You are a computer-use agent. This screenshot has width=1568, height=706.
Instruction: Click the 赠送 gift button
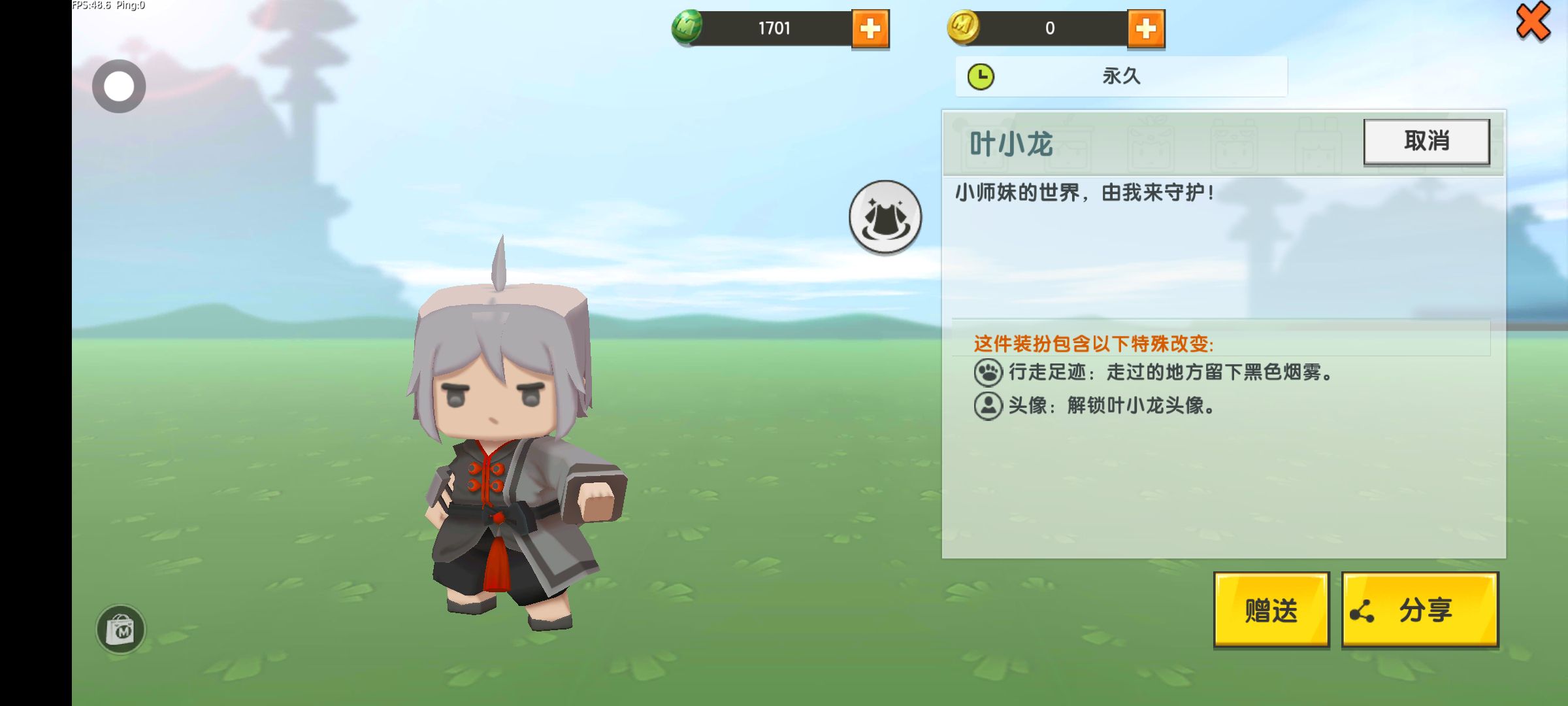[1271, 610]
